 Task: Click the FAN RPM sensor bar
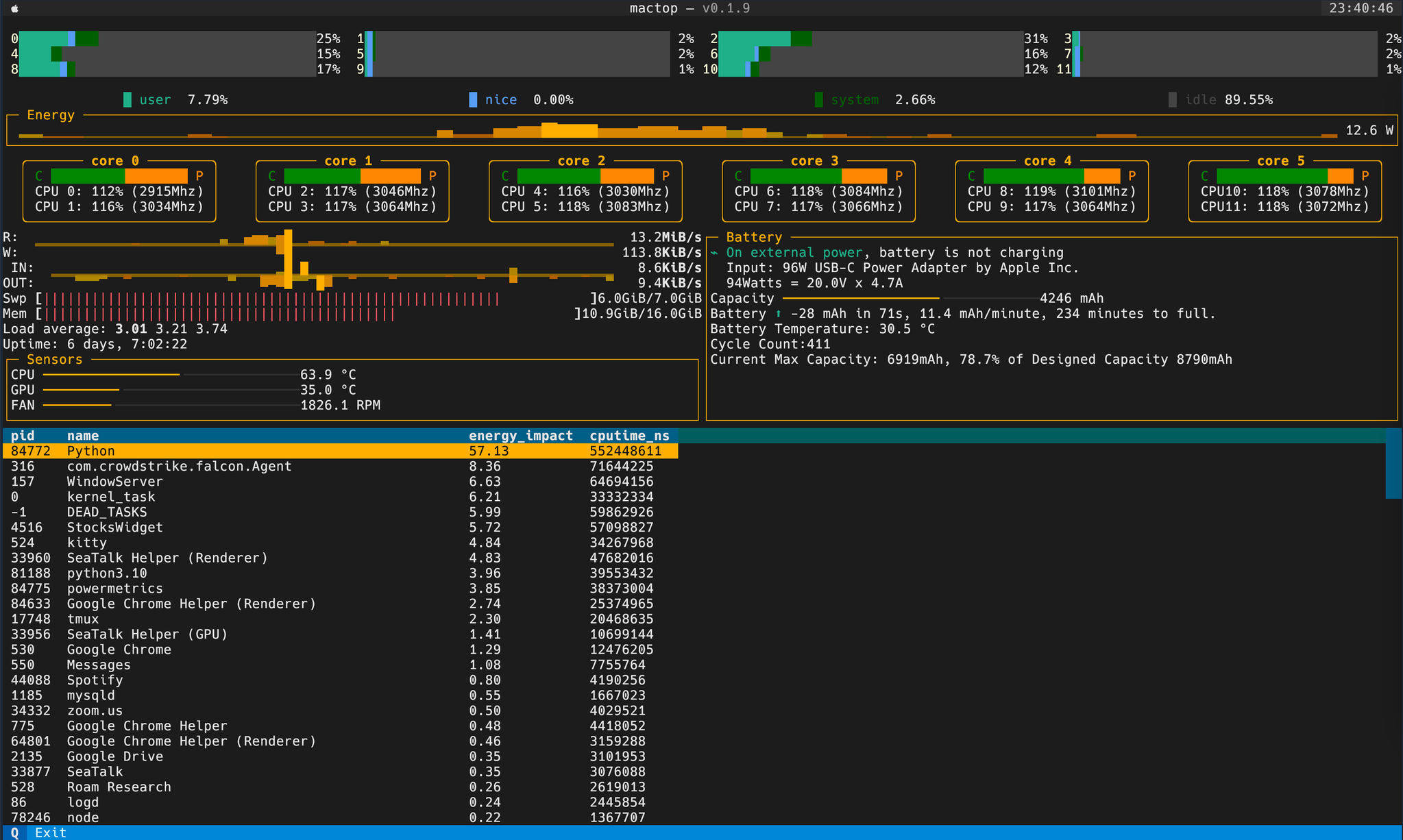tap(77, 406)
